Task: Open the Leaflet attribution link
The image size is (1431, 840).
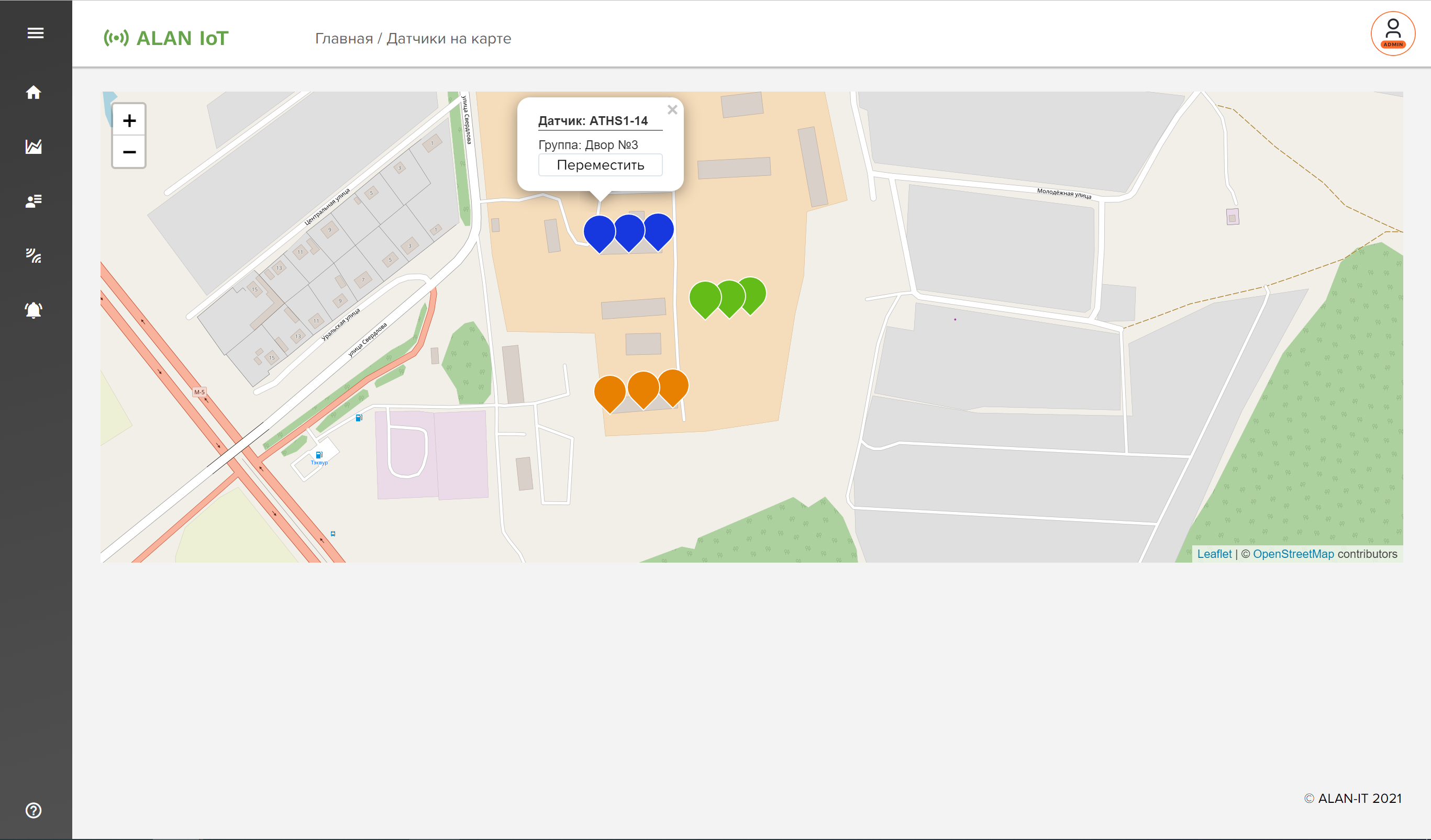Action: pyautogui.click(x=1214, y=554)
